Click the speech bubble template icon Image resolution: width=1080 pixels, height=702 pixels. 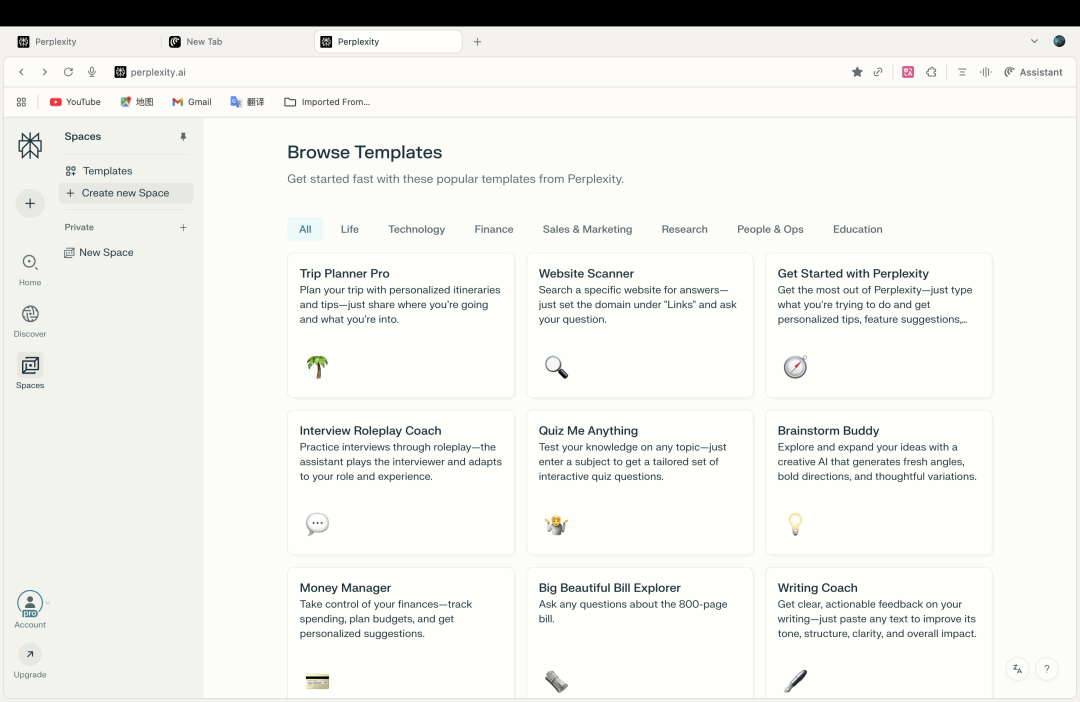click(317, 524)
